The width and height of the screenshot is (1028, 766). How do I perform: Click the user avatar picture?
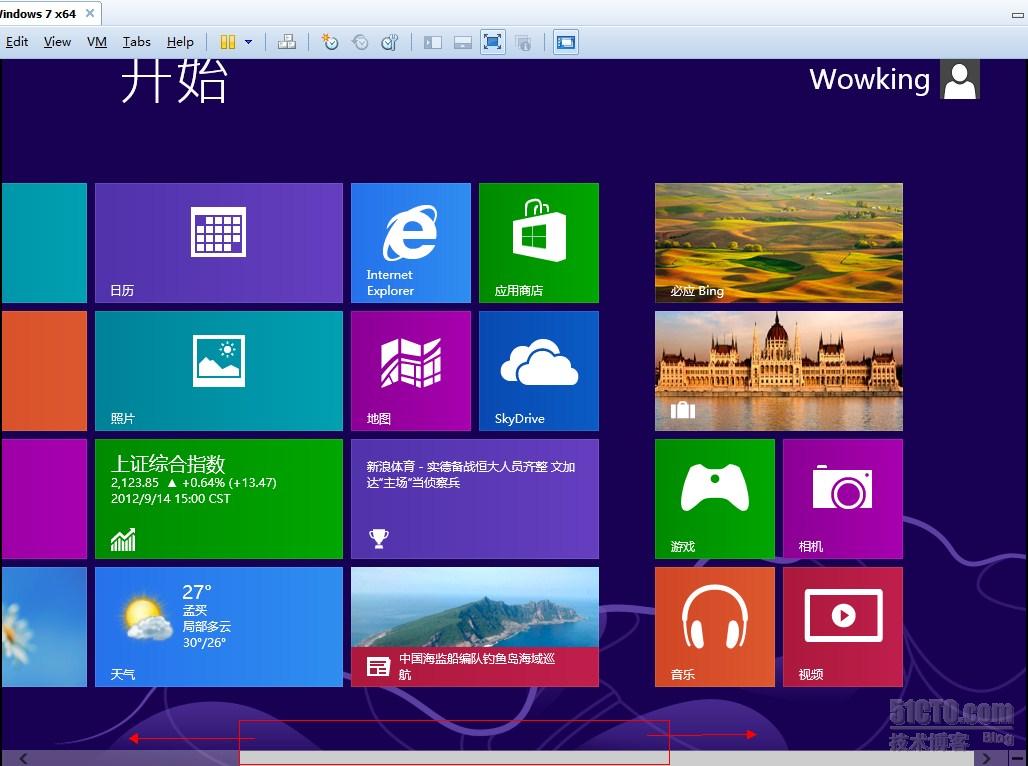(x=960, y=79)
